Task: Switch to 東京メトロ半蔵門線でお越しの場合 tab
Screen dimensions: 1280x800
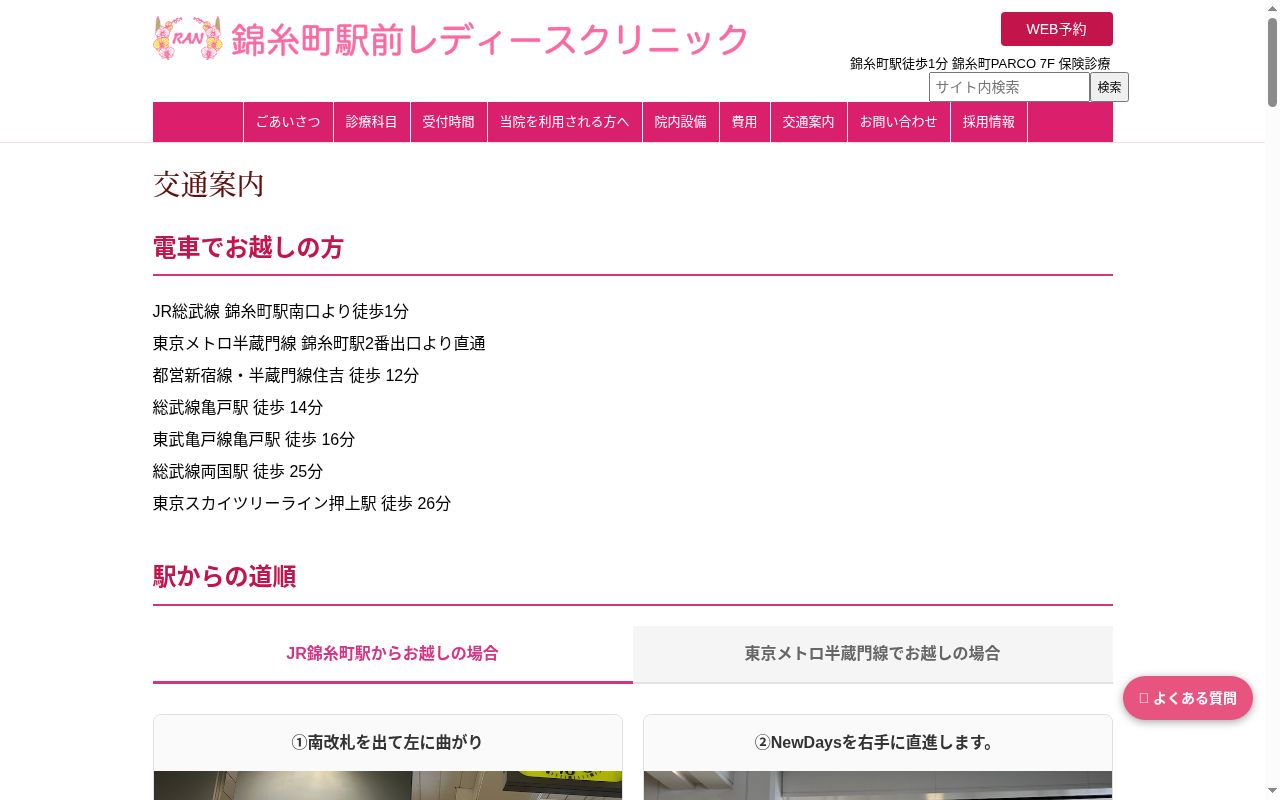Action: click(873, 654)
